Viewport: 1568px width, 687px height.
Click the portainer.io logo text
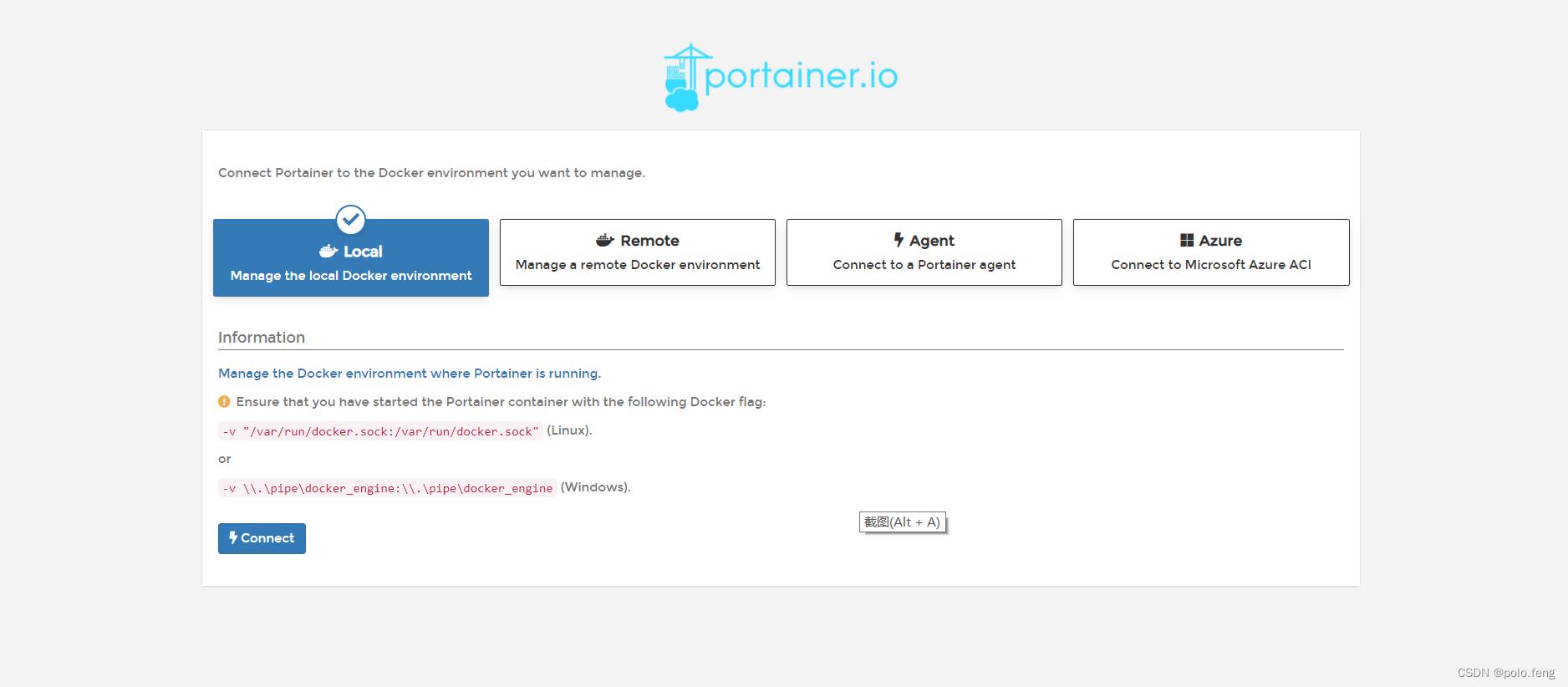801,77
